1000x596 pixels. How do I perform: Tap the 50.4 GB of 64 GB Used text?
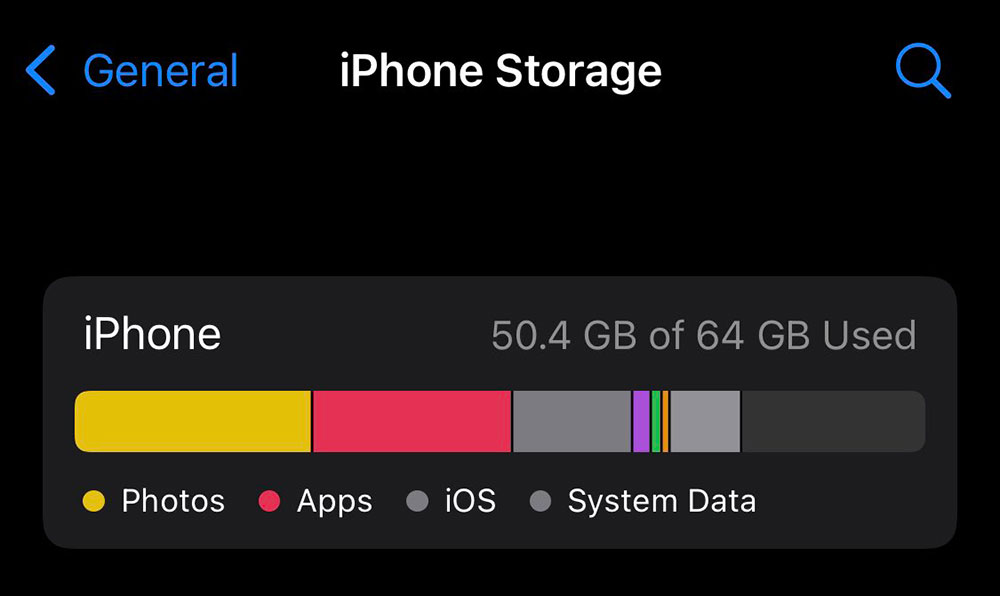pyautogui.click(x=704, y=335)
